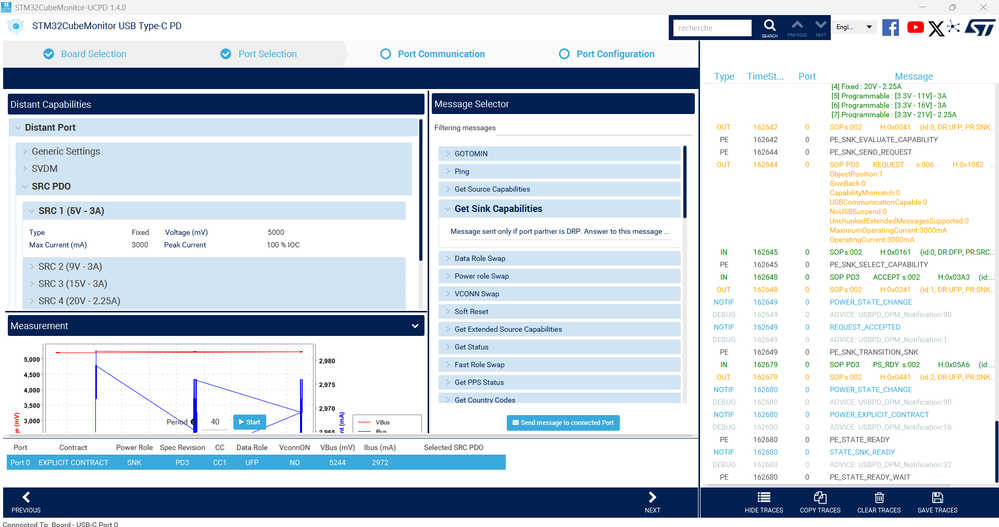Image resolution: width=999 pixels, height=527 pixels.
Task: Switch to Port Configuration step
Action: click(x=607, y=54)
